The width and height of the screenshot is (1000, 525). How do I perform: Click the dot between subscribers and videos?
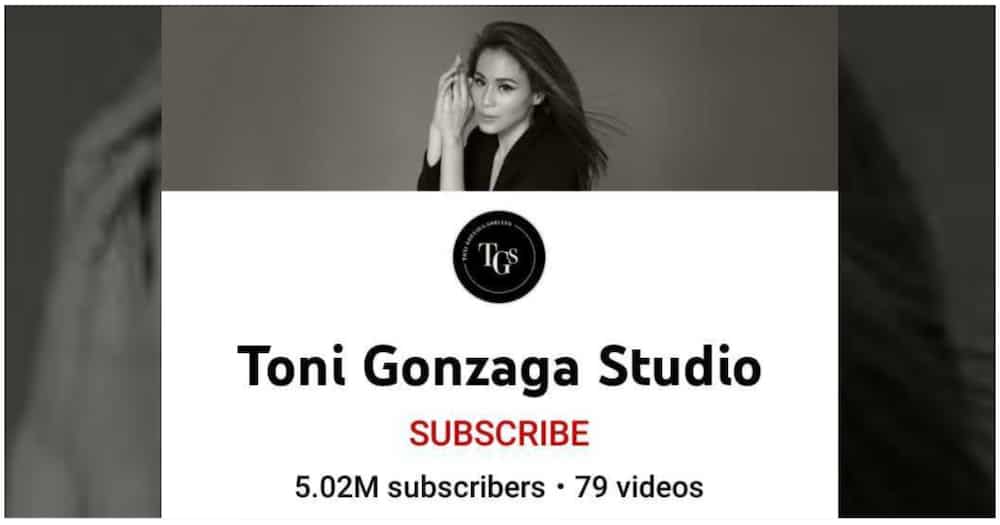(560, 488)
